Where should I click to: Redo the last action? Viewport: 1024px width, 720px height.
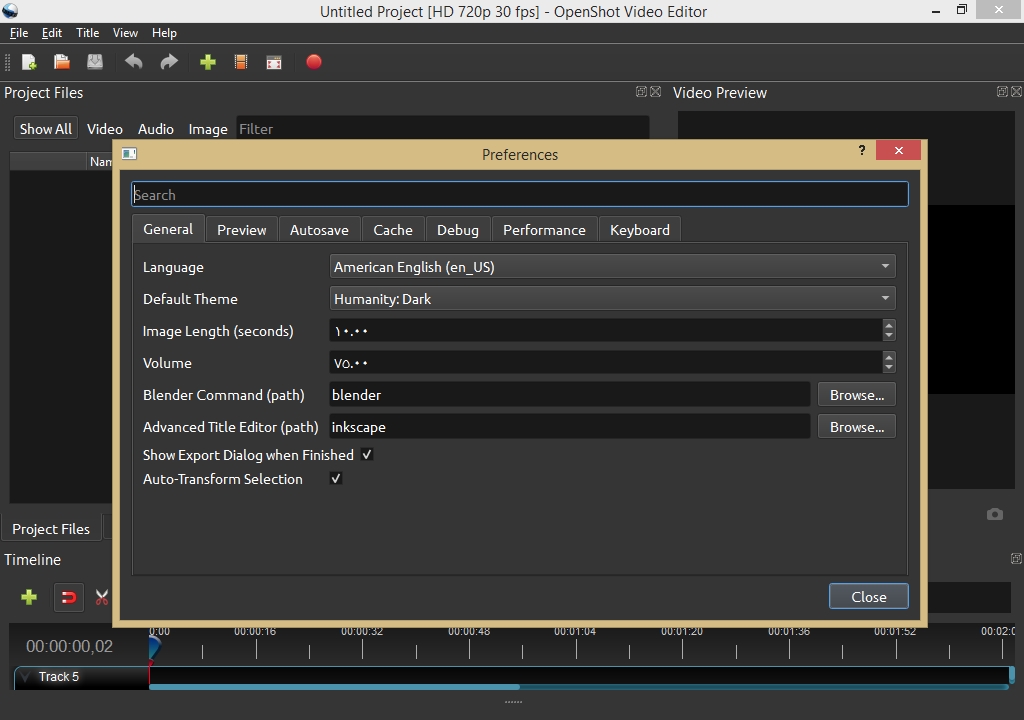(167, 61)
